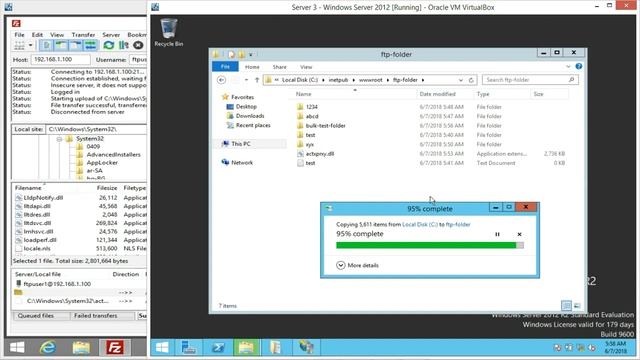Click the Host field with 192.168.1.100
Viewport: 640px width, 360px height.
(x=61, y=60)
